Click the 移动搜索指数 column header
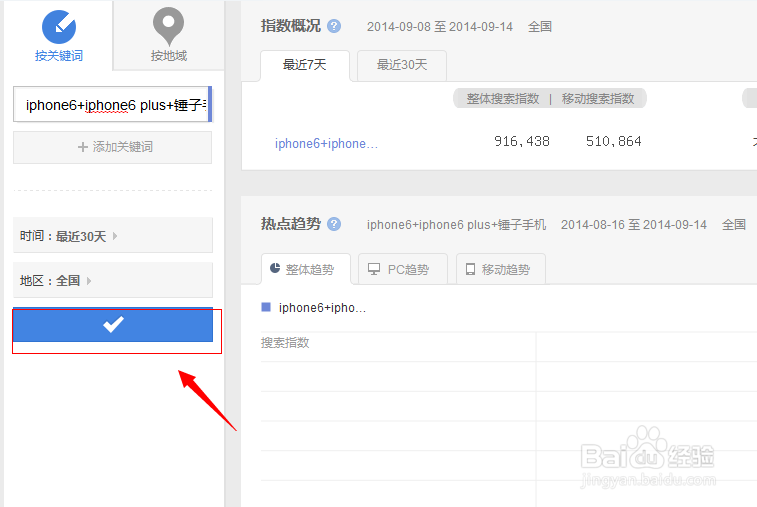The height and width of the screenshot is (507, 757). 598,99
